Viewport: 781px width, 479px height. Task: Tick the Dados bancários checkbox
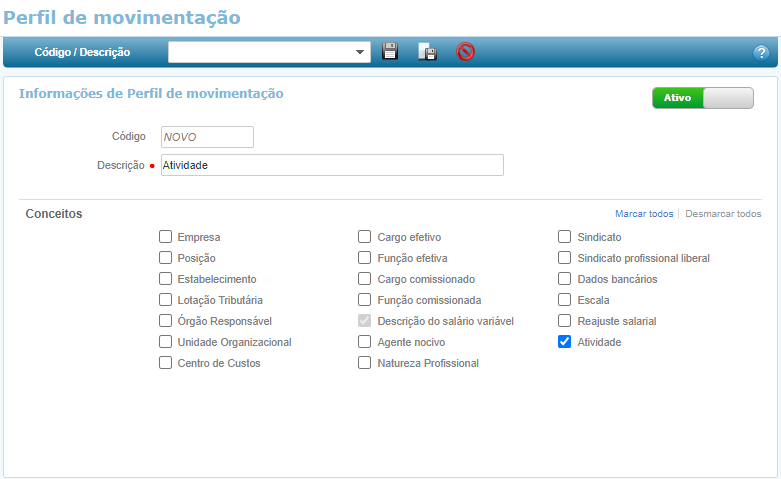[565, 279]
